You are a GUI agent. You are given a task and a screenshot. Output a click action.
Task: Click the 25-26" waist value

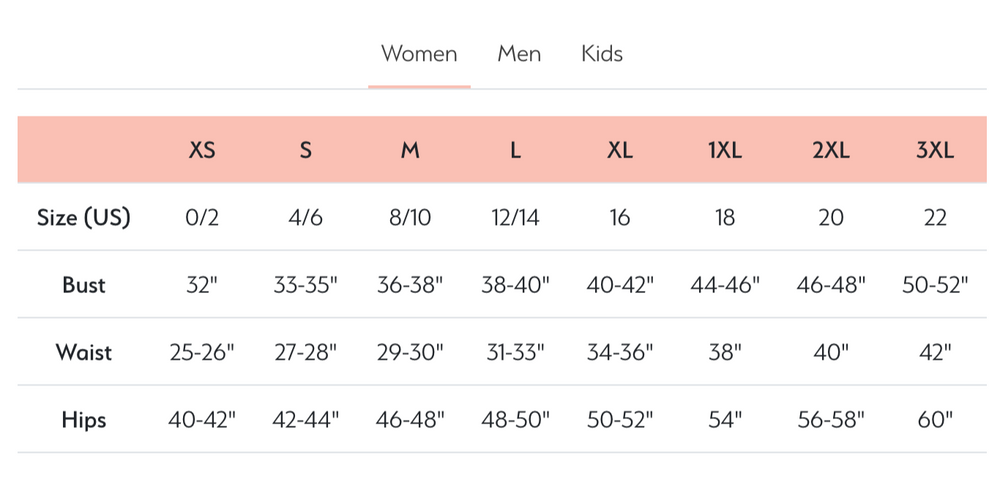[202, 352]
